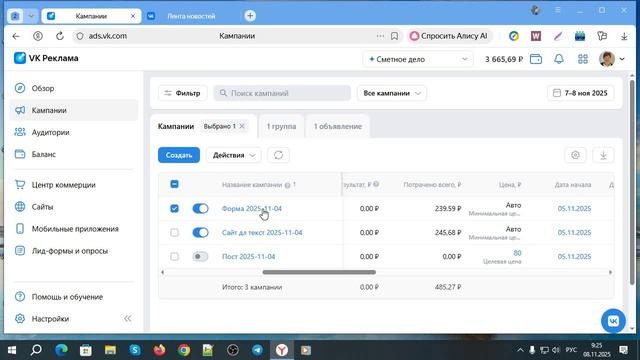Open Telegram from the taskbar

(x=257, y=350)
